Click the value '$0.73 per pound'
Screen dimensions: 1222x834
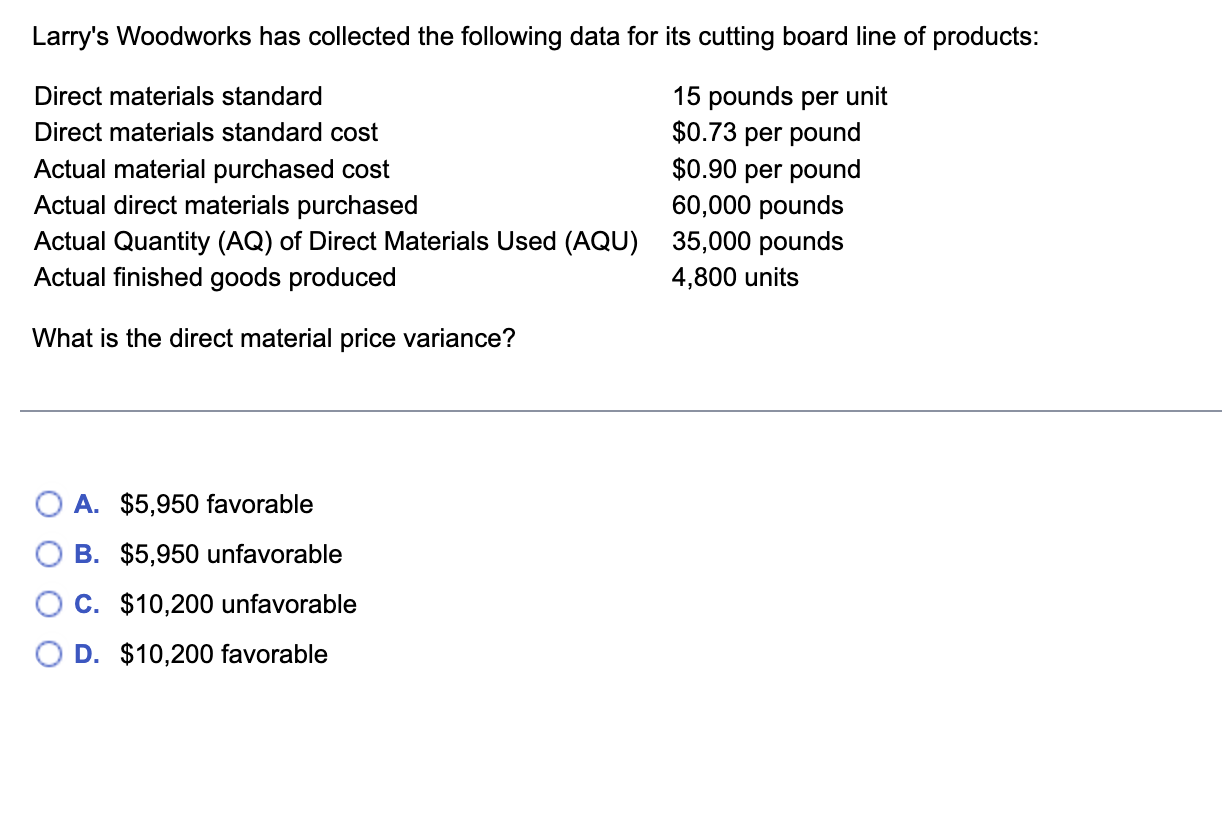[766, 132]
